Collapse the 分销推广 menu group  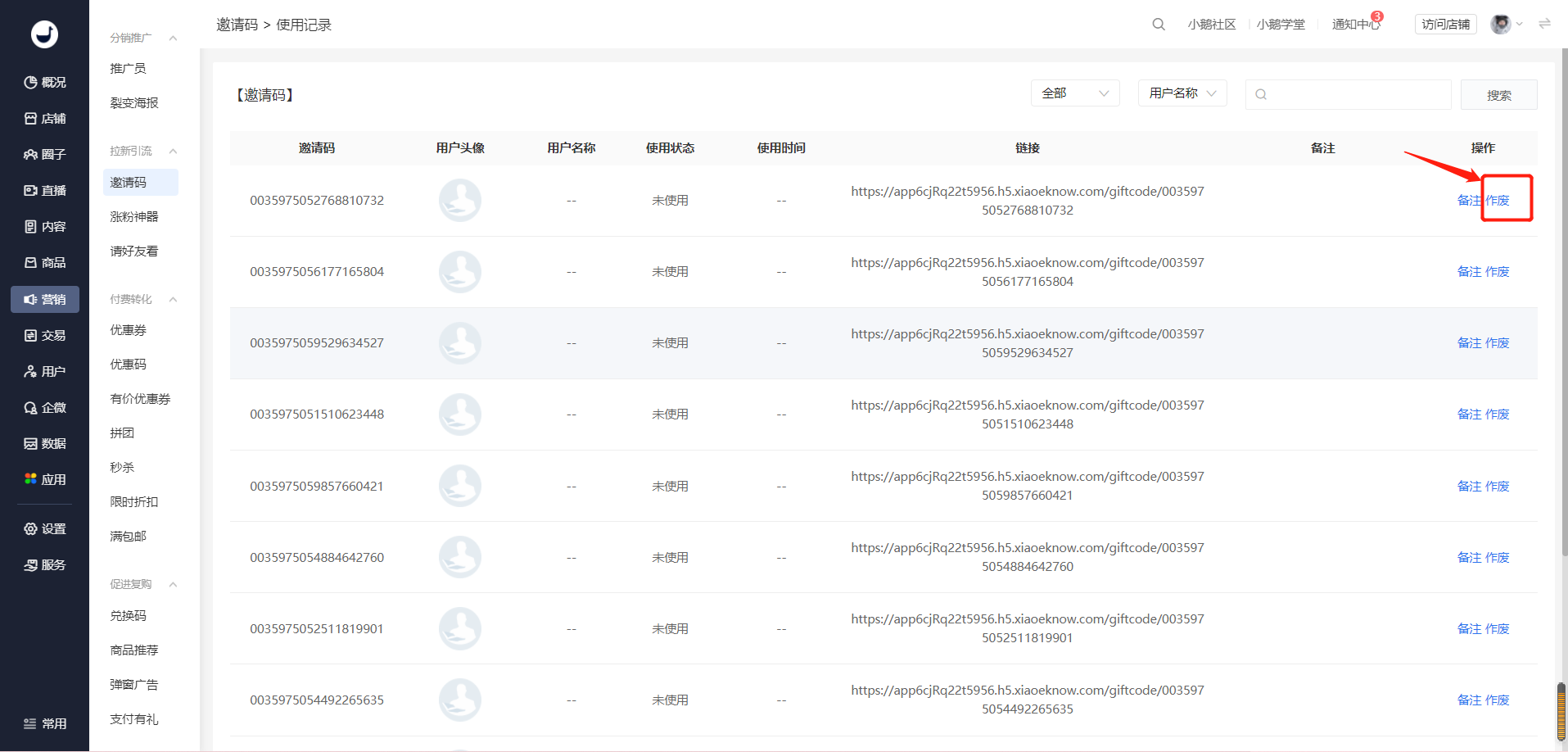[x=173, y=38]
